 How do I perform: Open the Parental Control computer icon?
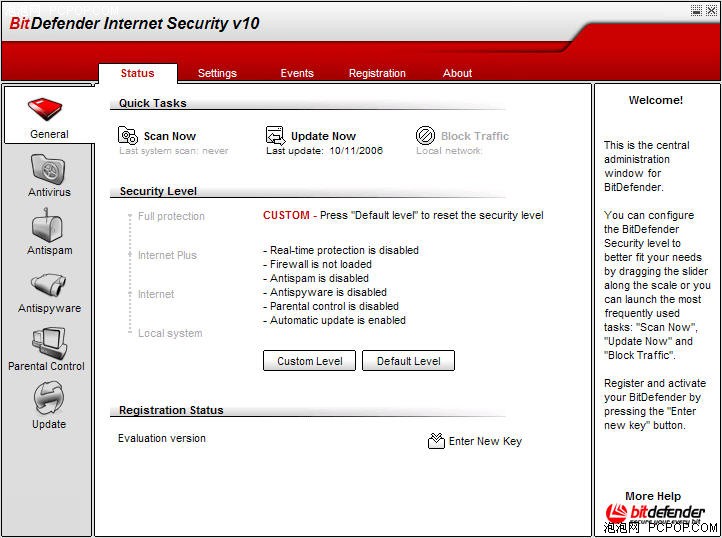click(50, 343)
